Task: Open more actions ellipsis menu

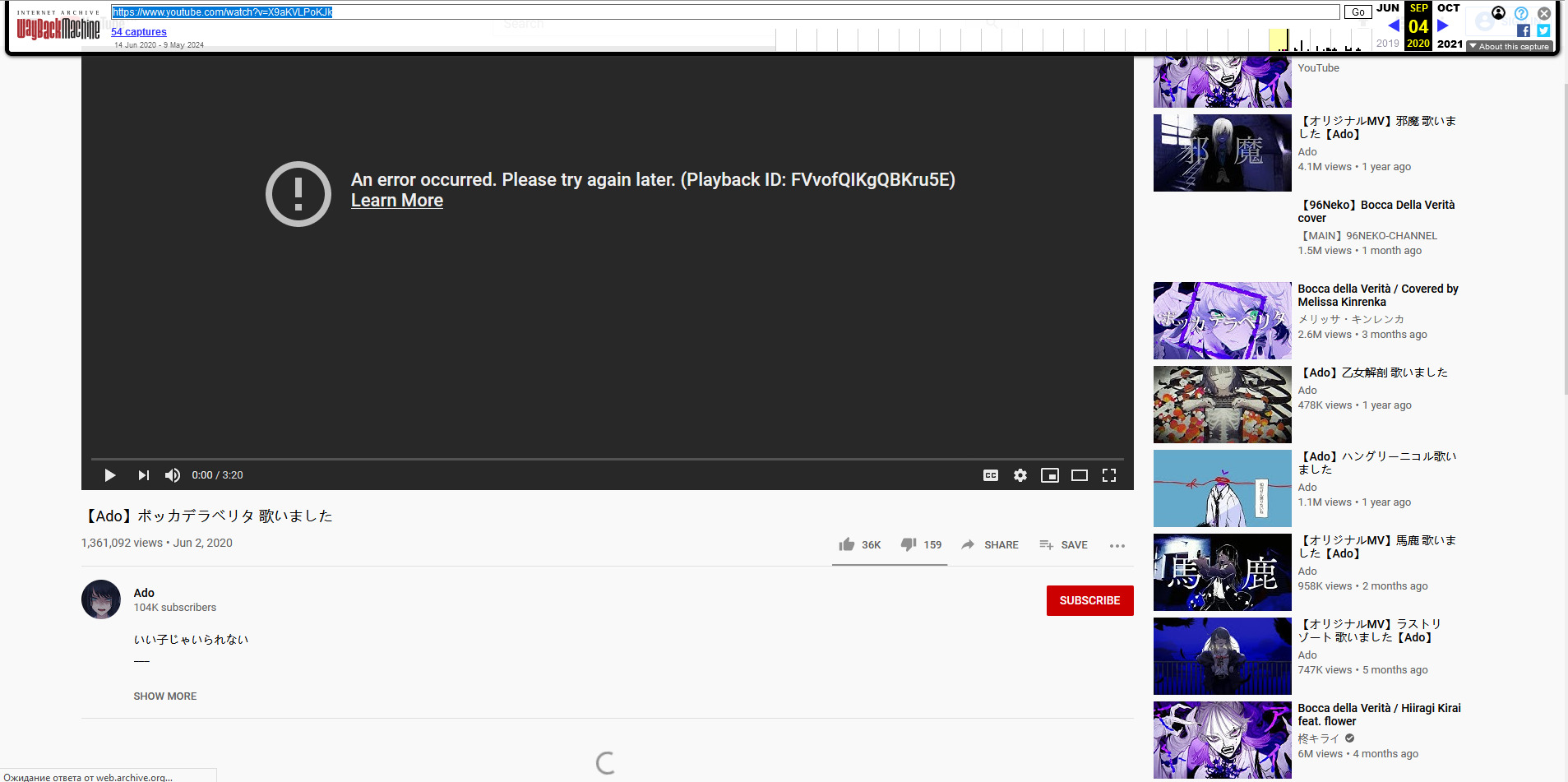Action: (1117, 545)
